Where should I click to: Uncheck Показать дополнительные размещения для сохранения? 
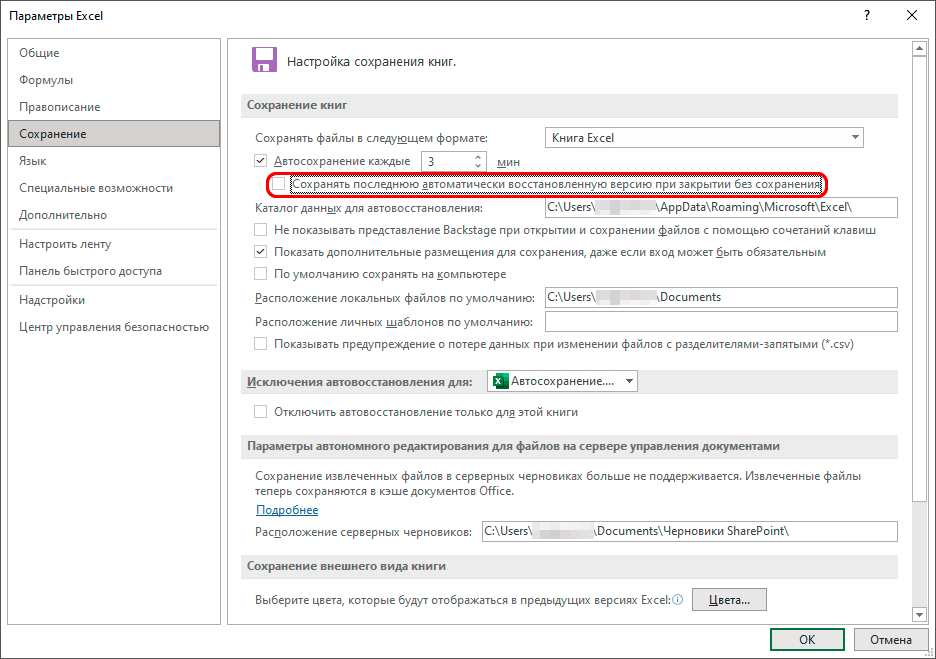(260, 252)
